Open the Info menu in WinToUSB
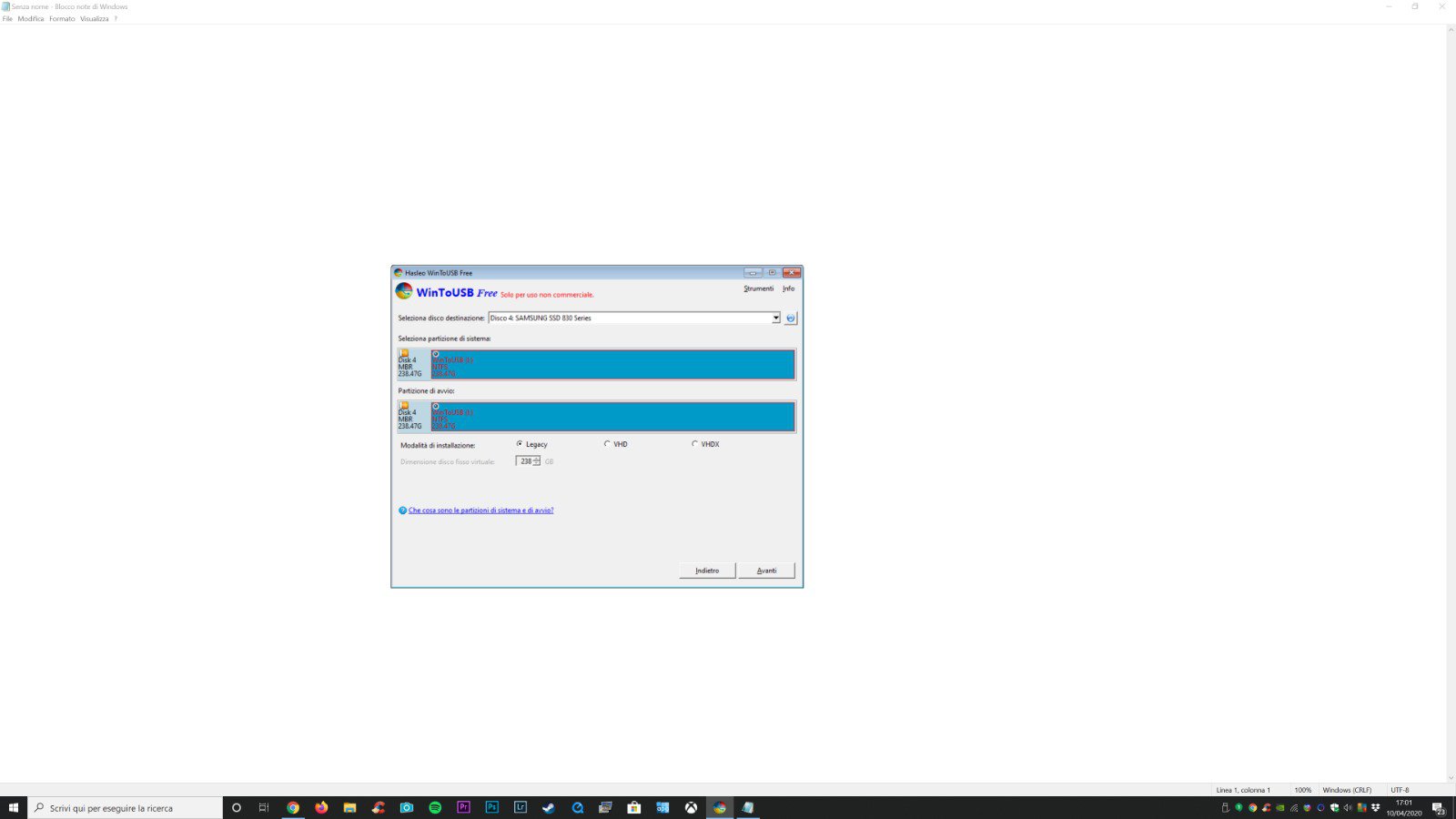This screenshot has width=1456, height=819. pos(788,288)
